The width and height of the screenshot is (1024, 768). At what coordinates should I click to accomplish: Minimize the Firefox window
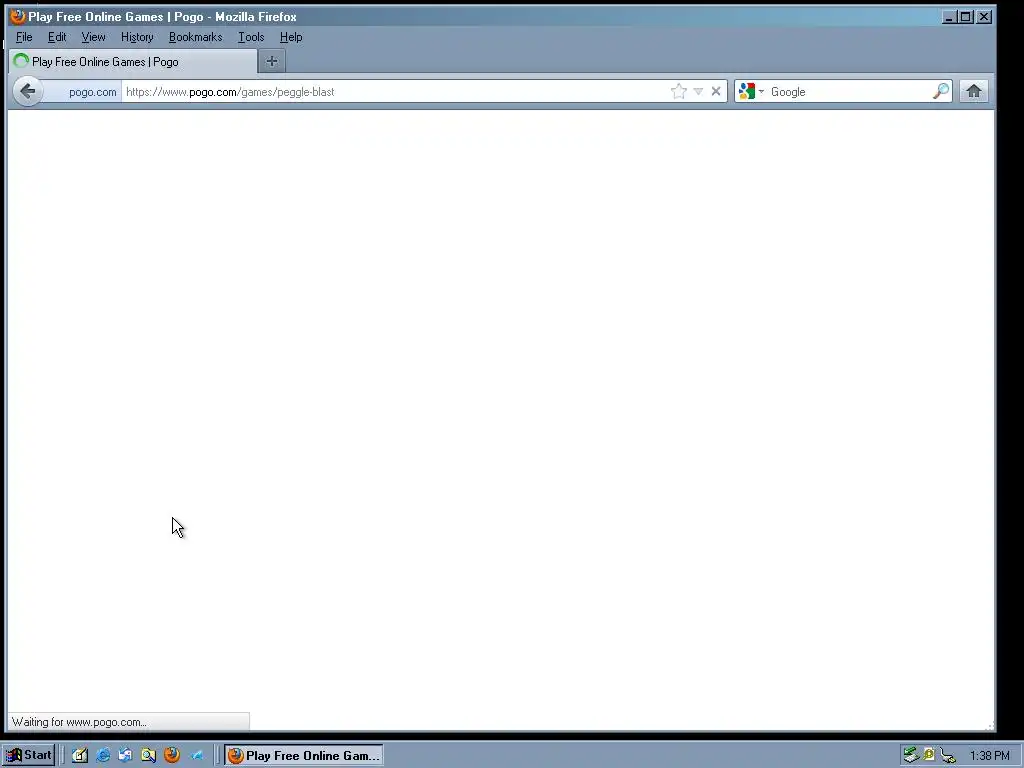tap(949, 17)
